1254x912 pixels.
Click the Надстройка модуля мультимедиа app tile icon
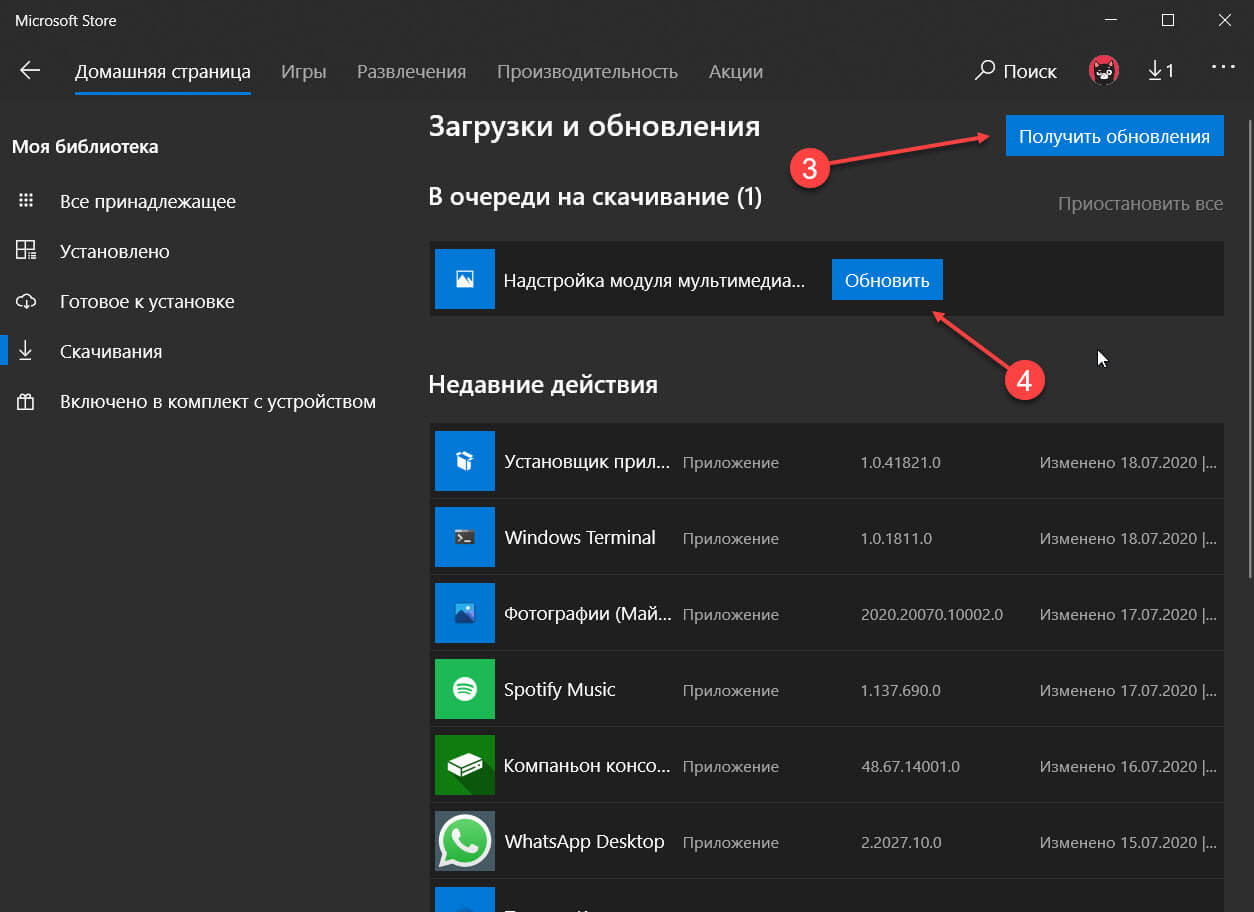click(464, 279)
